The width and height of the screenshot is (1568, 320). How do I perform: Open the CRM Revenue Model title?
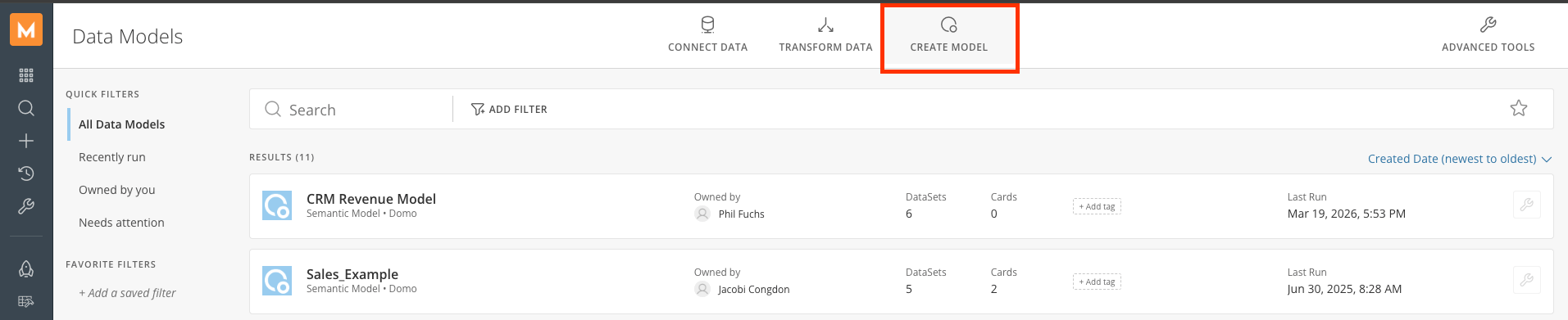coord(371,199)
